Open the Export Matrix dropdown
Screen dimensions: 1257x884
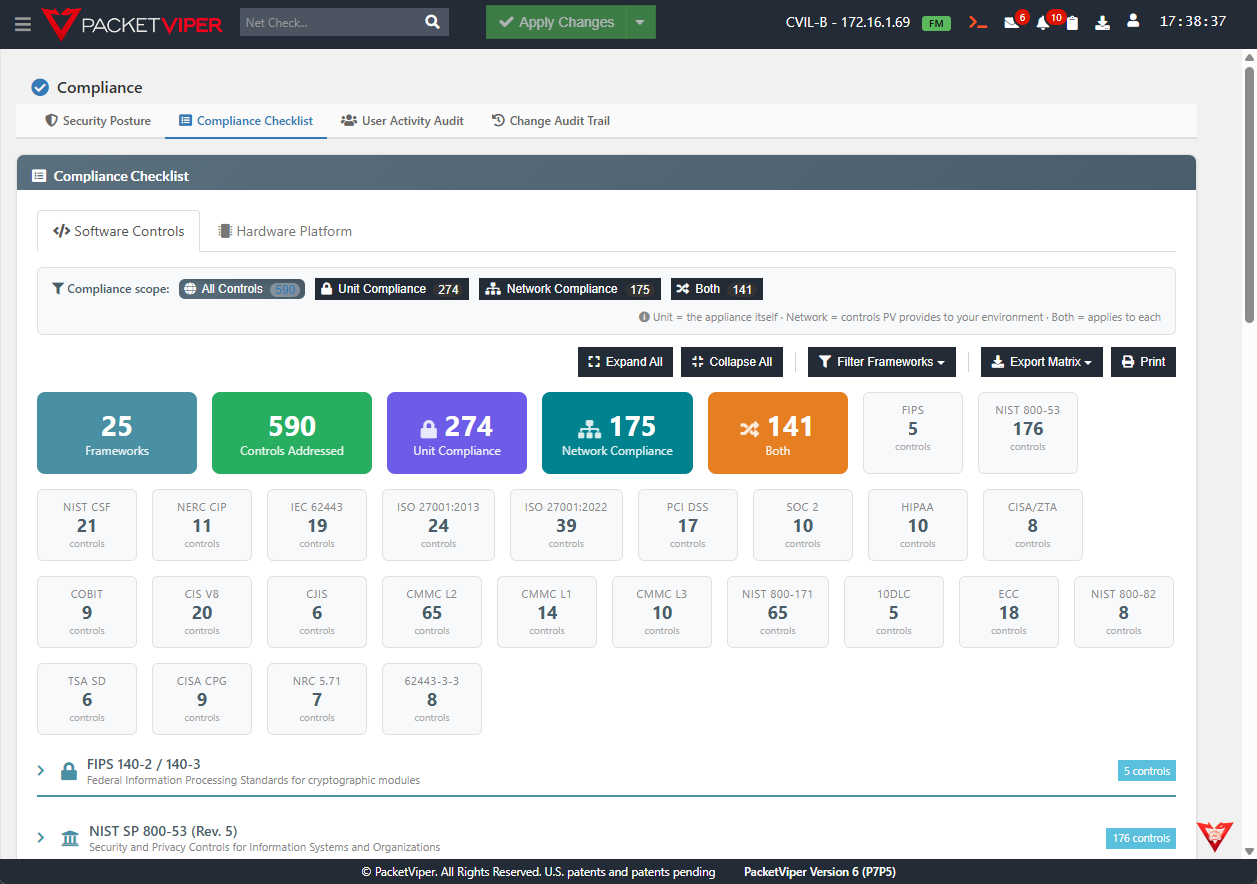click(x=1042, y=362)
